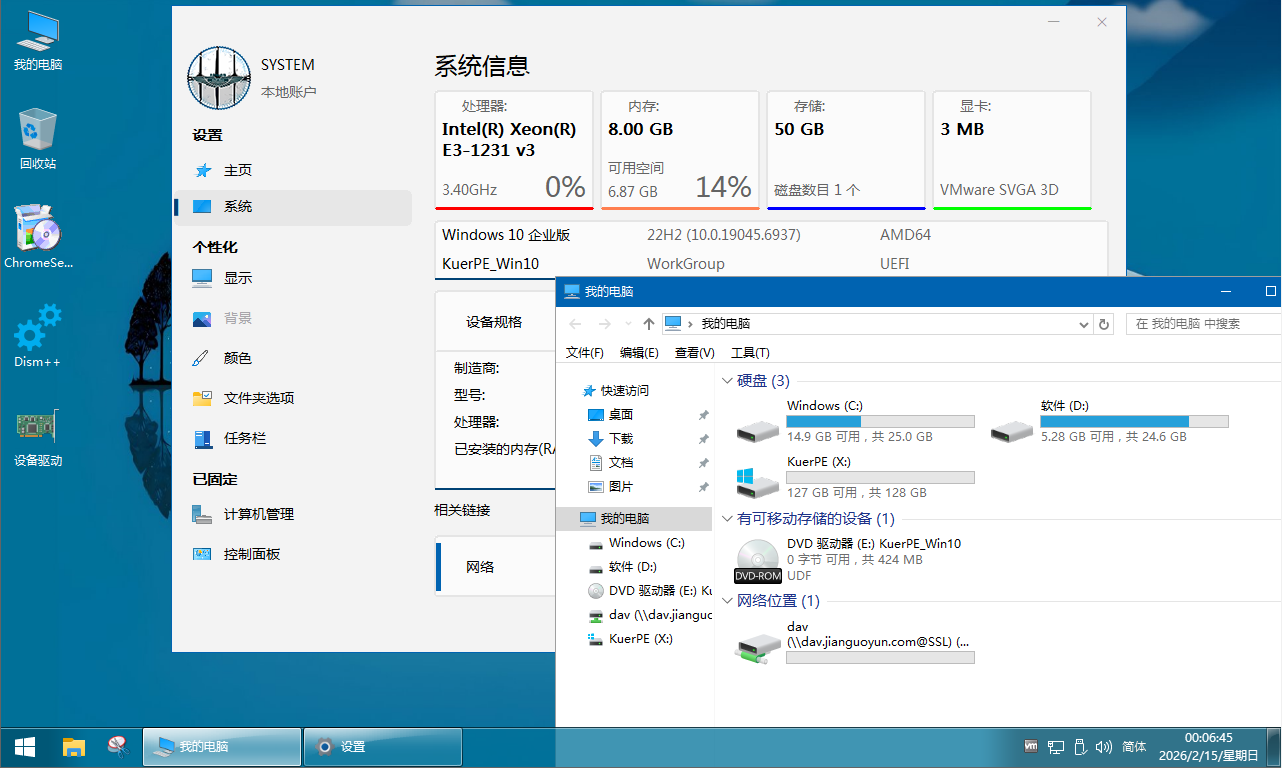Open the 工具(T) menu

coord(750,353)
